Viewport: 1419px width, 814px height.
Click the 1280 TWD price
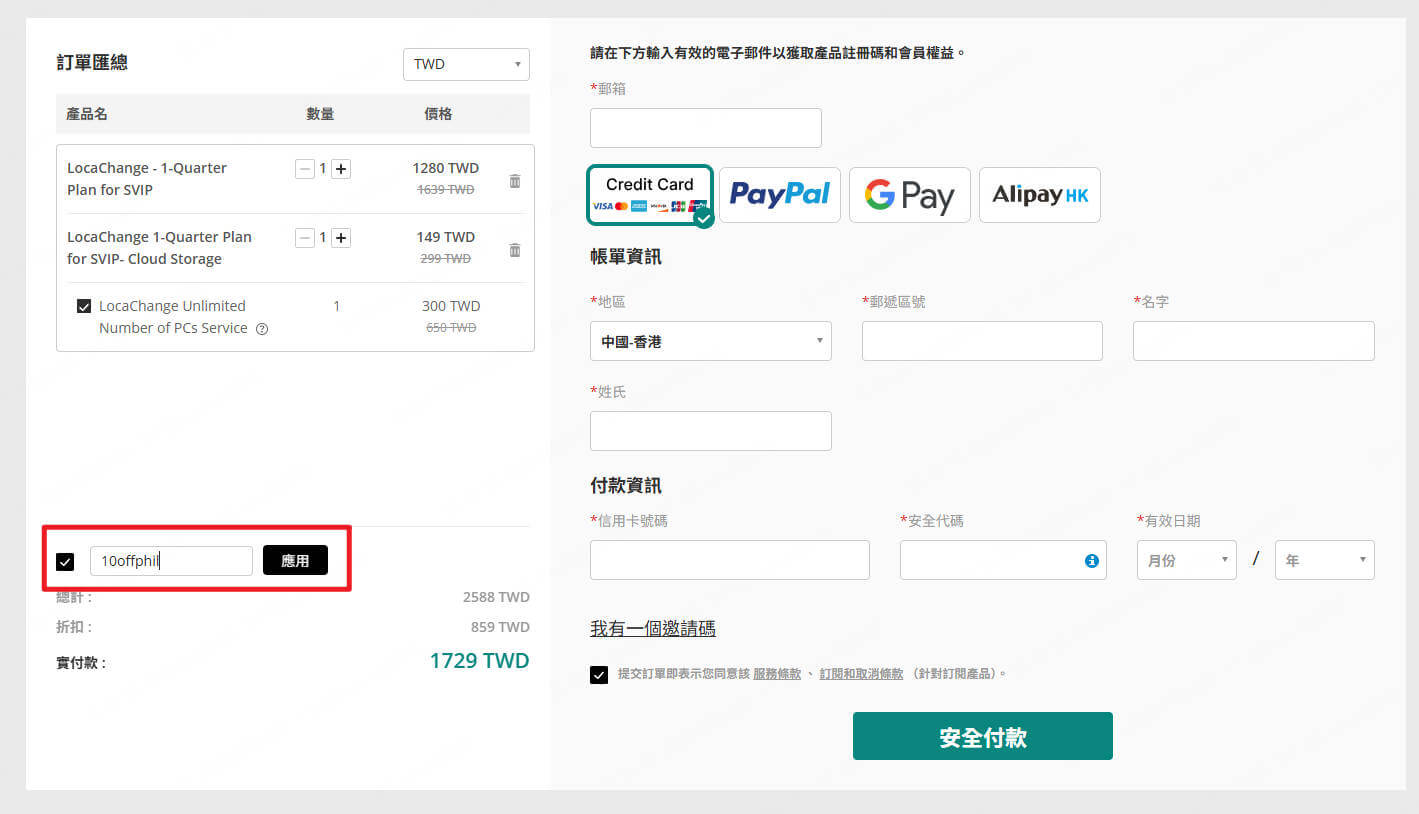click(x=446, y=168)
